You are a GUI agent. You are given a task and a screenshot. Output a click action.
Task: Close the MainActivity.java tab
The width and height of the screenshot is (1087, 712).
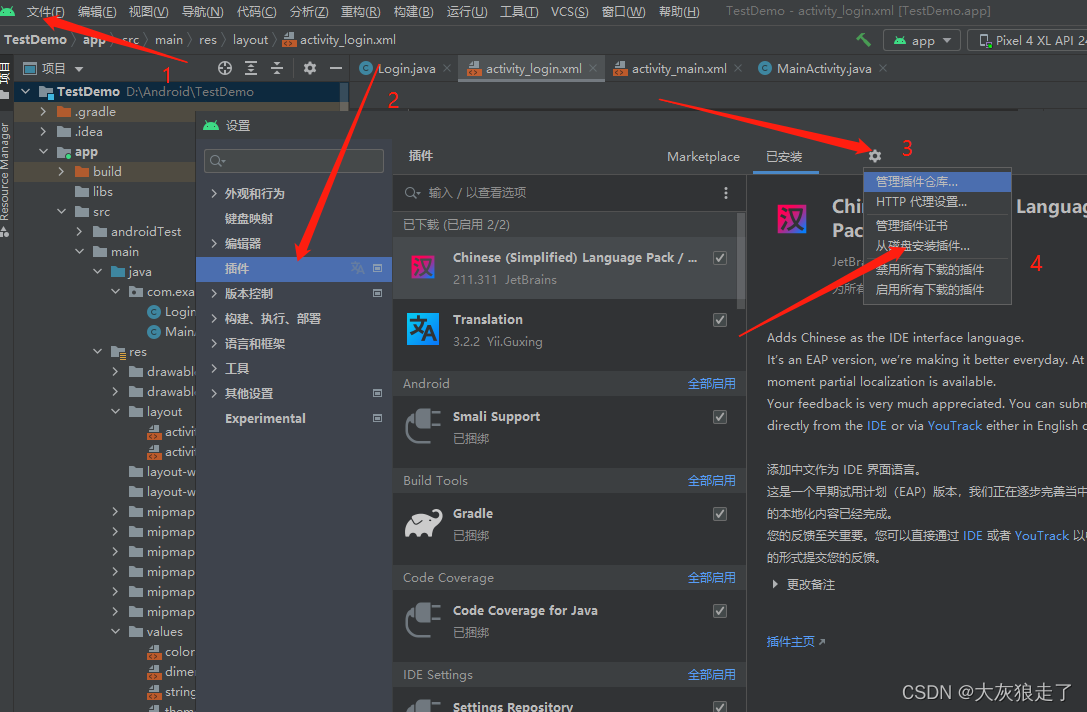pyautogui.click(x=882, y=68)
